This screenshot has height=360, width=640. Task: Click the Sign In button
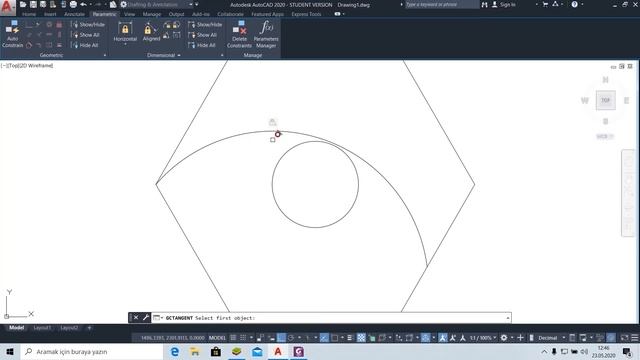tap(504, 4)
